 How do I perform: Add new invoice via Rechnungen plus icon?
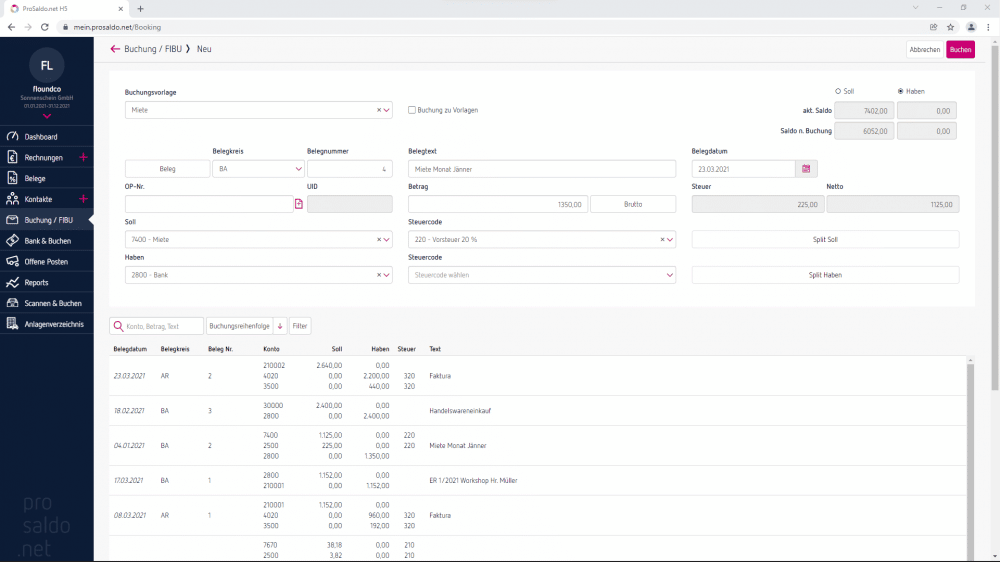pyautogui.click(x=83, y=158)
